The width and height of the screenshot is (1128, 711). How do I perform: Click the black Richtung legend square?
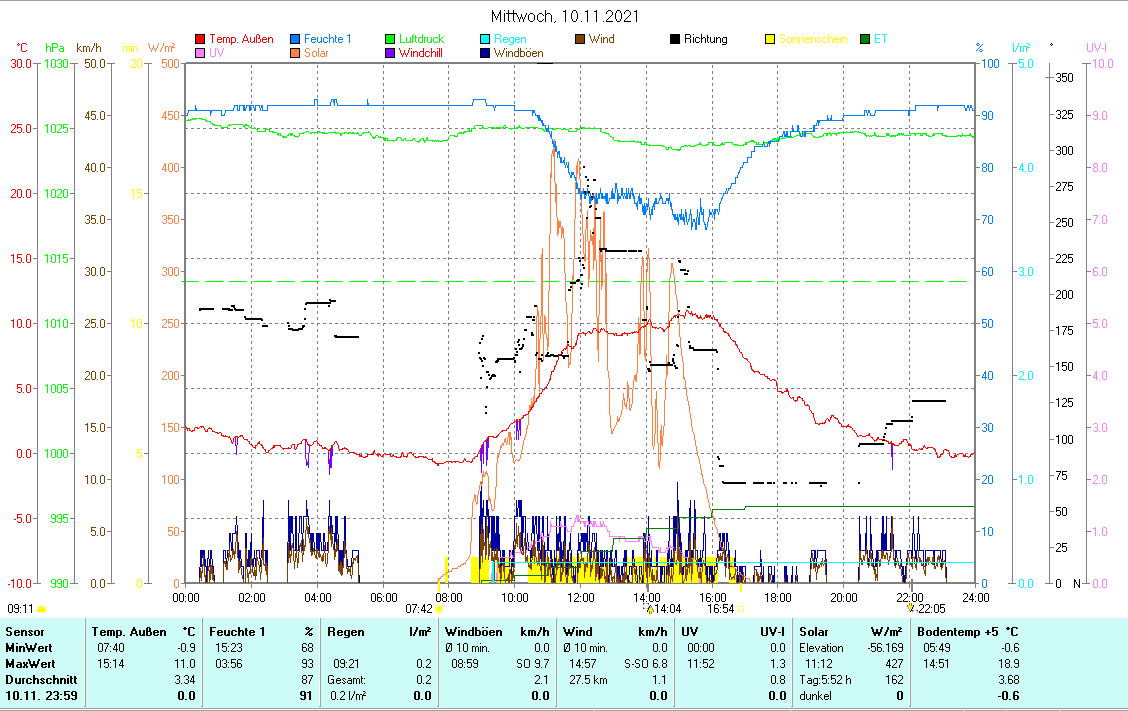[675, 40]
